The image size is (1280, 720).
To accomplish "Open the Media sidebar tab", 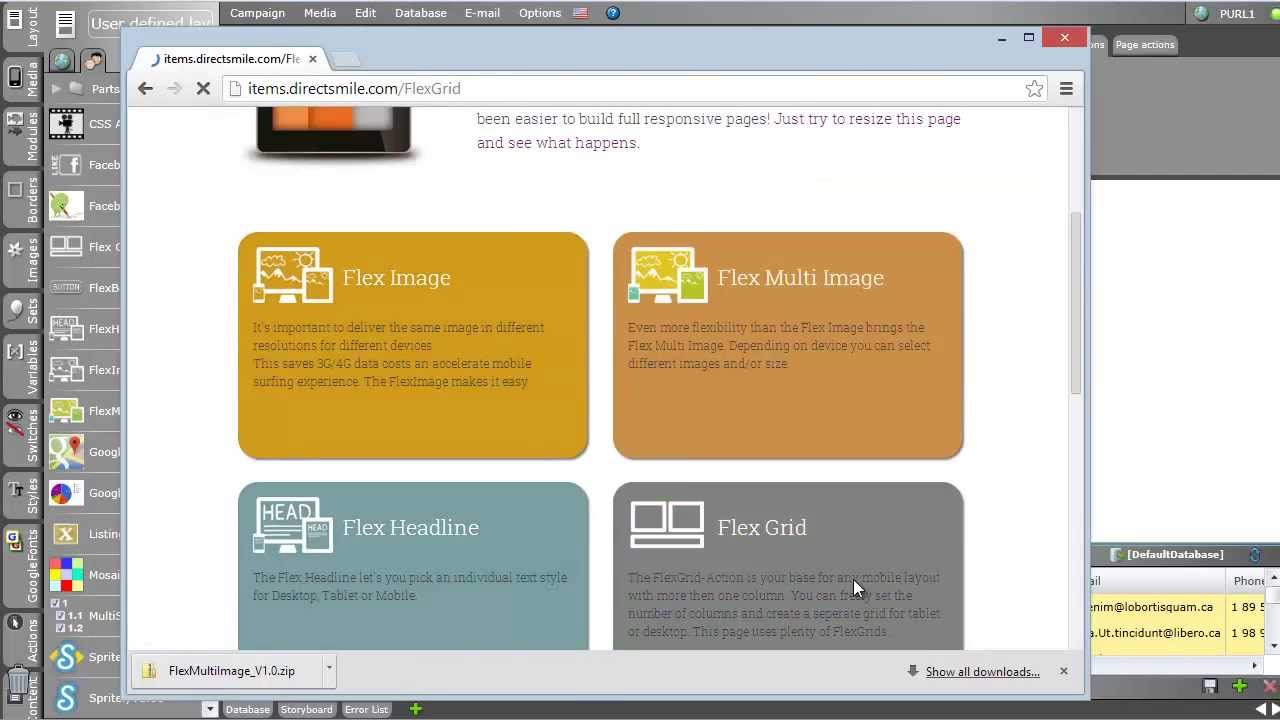I will pyautogui.click(x=22, y=80).
